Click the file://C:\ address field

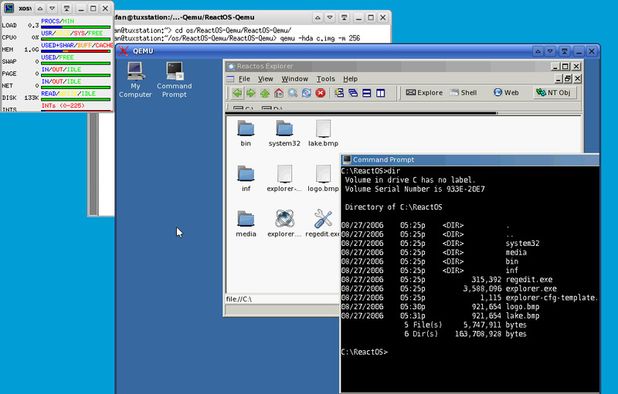pyautogui.click(x=282, y=299)
